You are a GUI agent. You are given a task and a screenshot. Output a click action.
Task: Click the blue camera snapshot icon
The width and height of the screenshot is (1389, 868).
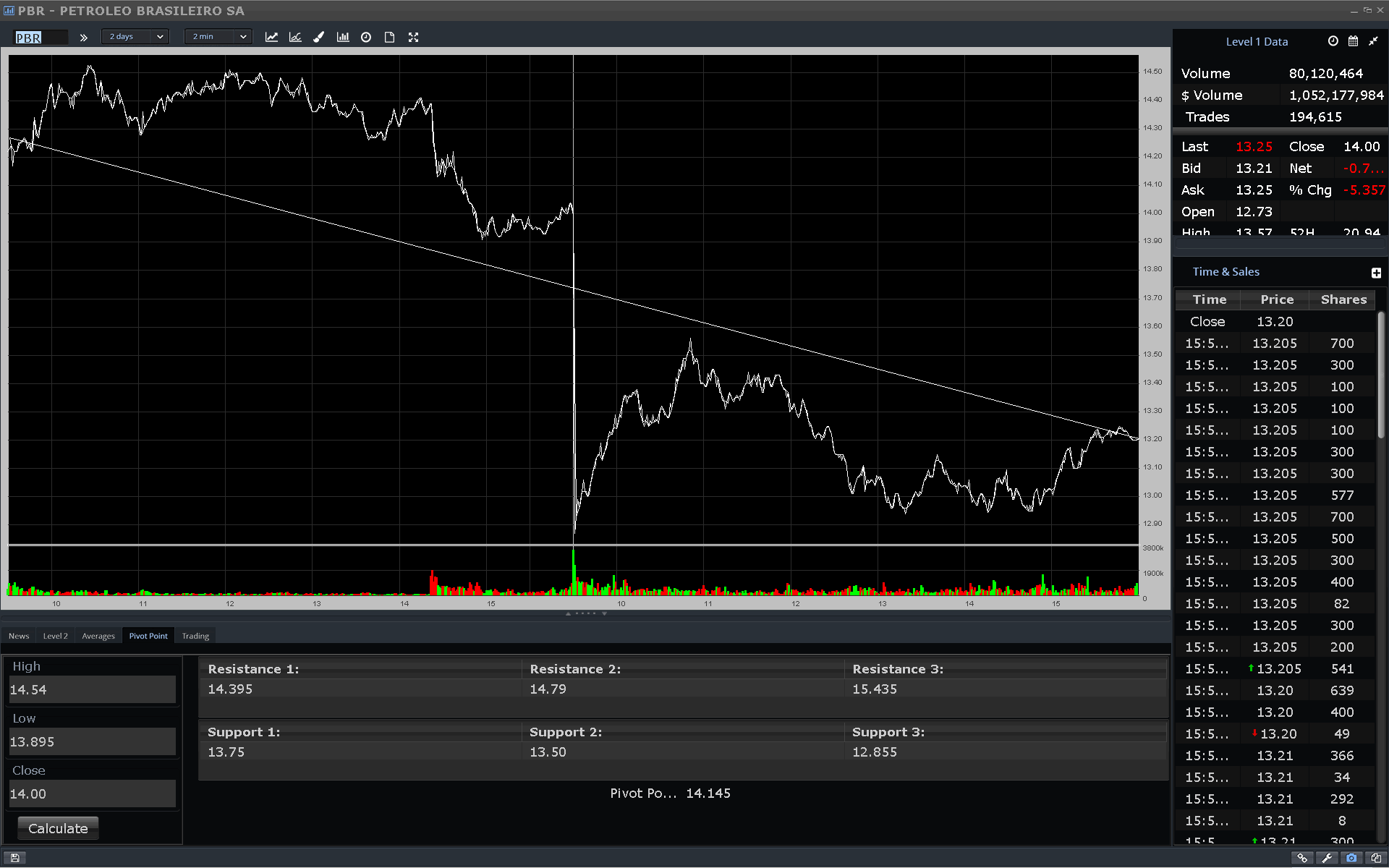(x=1351, y=858)
